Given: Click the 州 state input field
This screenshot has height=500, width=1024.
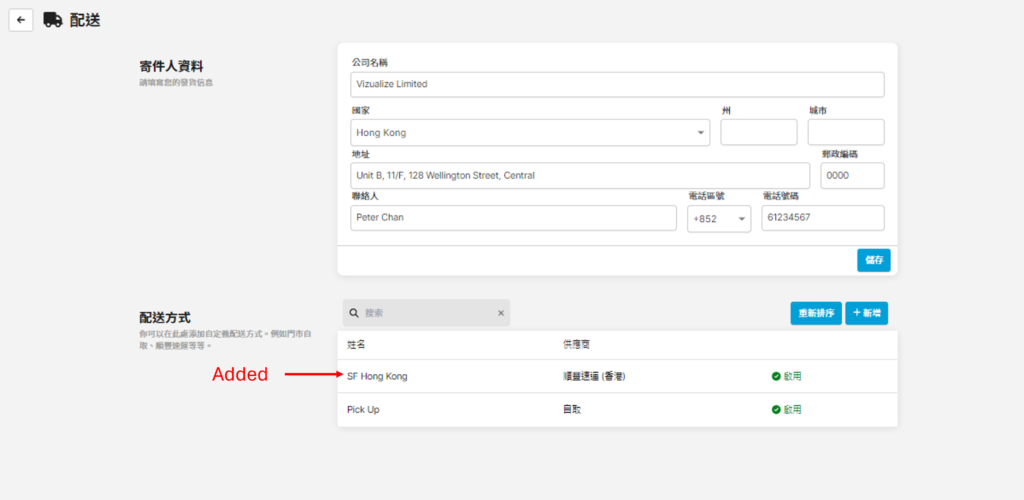Looking at the screenshot, I should click(x=758, y=132).
